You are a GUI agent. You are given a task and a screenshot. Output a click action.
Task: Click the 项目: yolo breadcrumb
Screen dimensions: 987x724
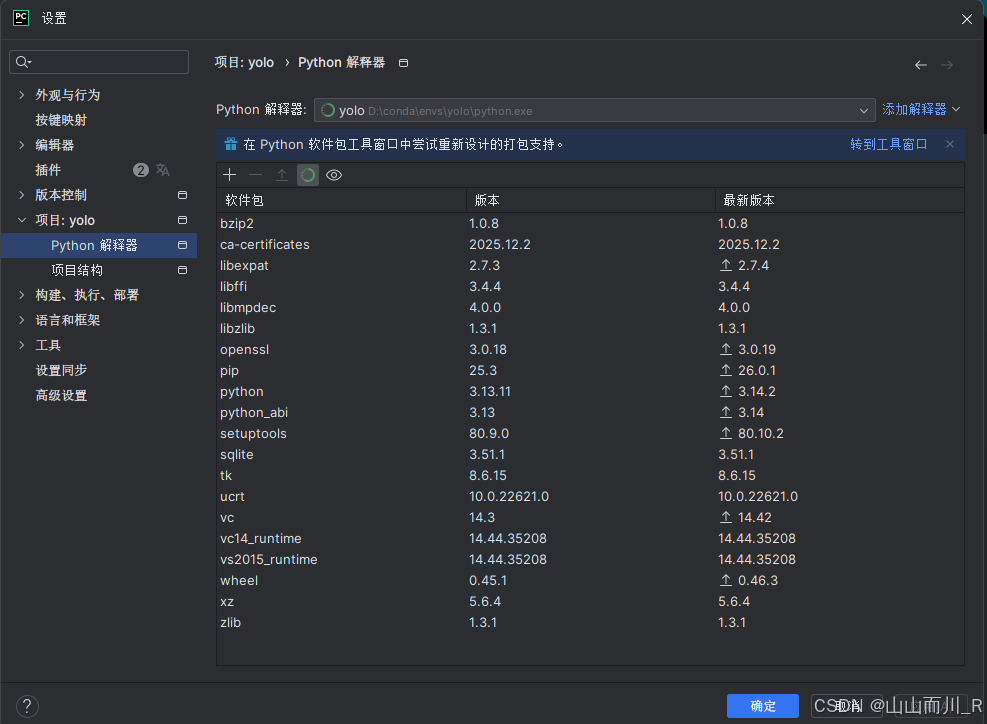pyautogui.click(x=244, y=62)
